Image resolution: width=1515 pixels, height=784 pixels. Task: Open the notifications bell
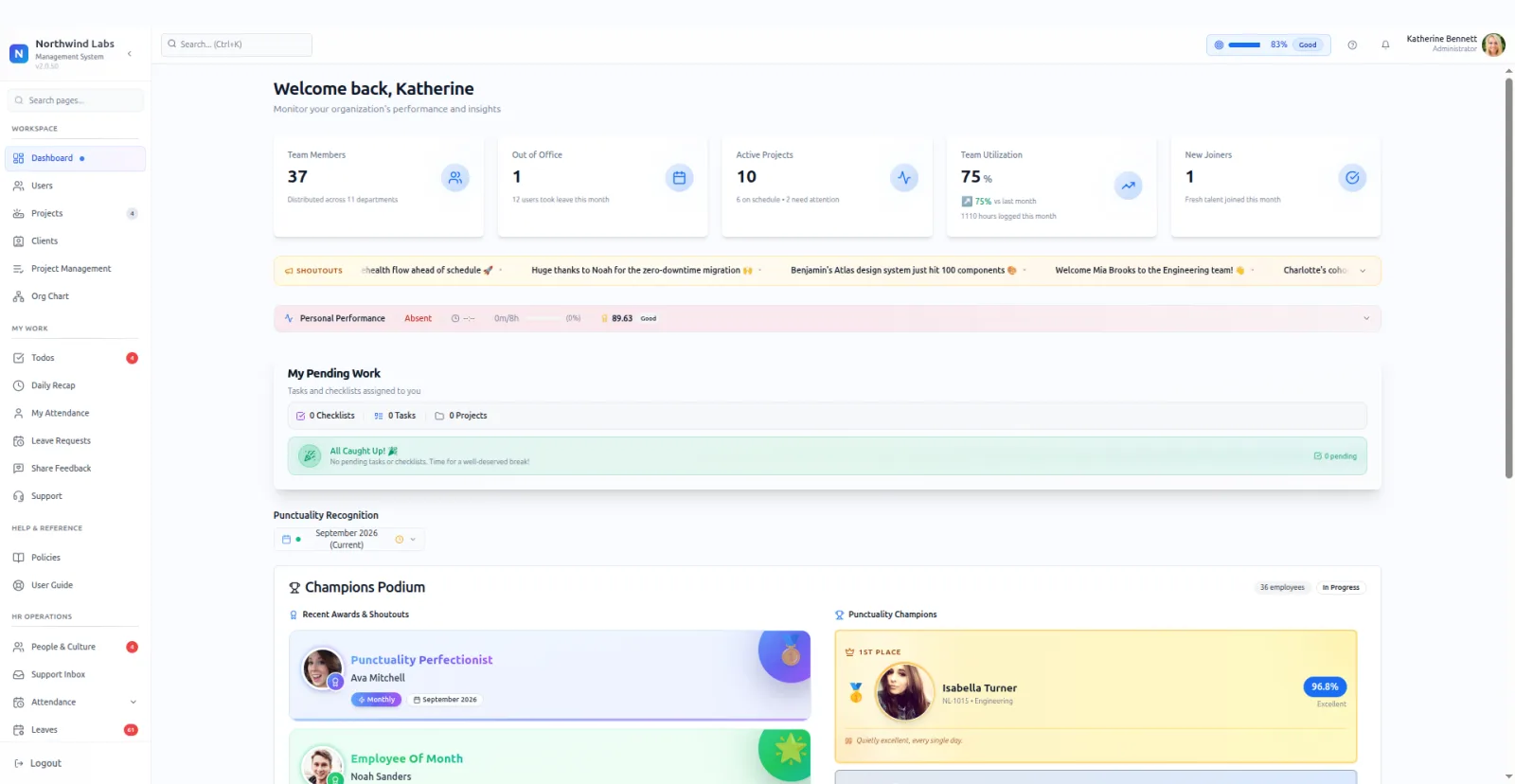pos(1385,45)
